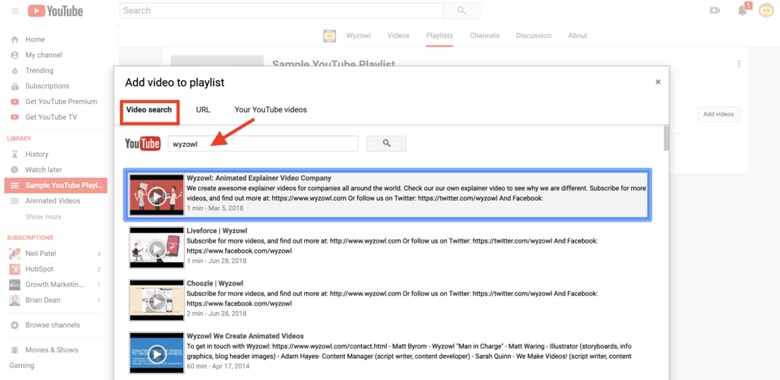Open the hamburger guide menu icon

tap(15, 10)
